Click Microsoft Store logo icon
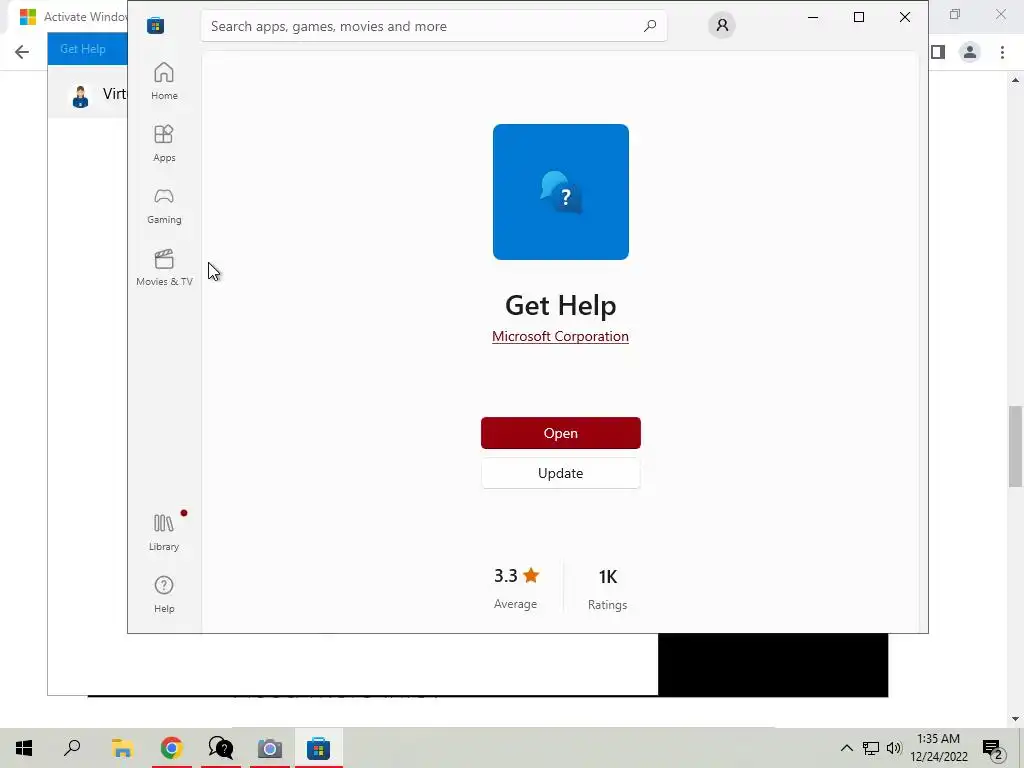Viewport: 1024px width, 768px height. click(155, 25)
